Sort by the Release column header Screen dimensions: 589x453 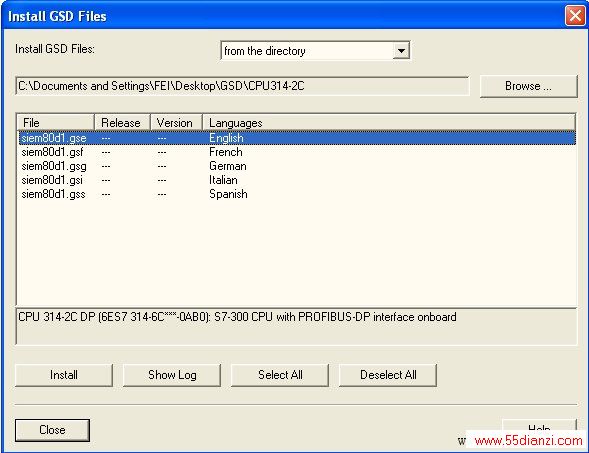[x=122, y=123]
